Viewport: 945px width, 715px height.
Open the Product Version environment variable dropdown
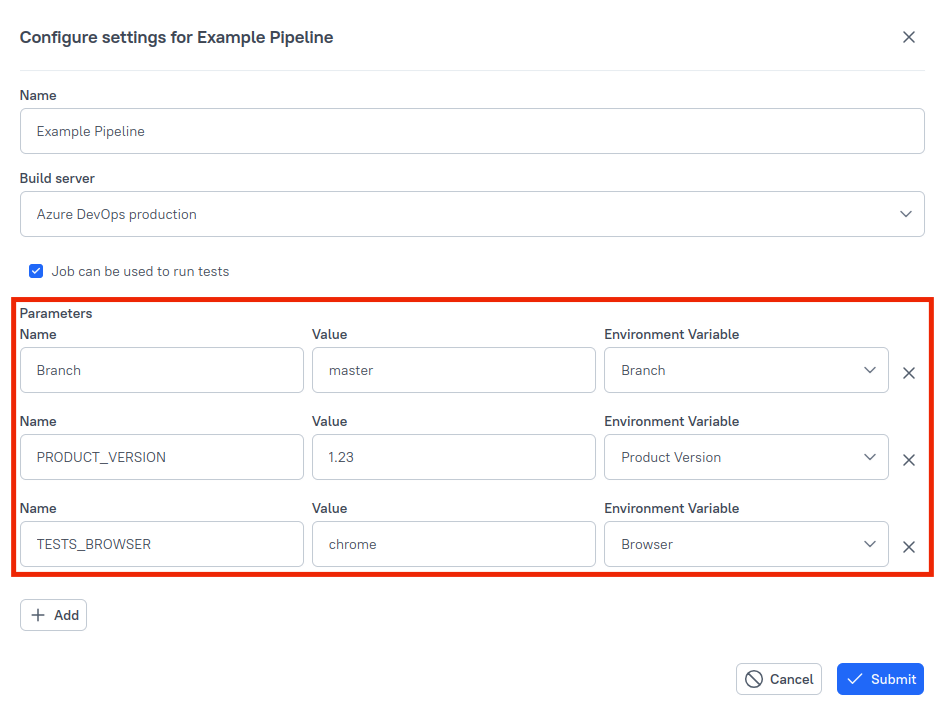click(746, 457)
